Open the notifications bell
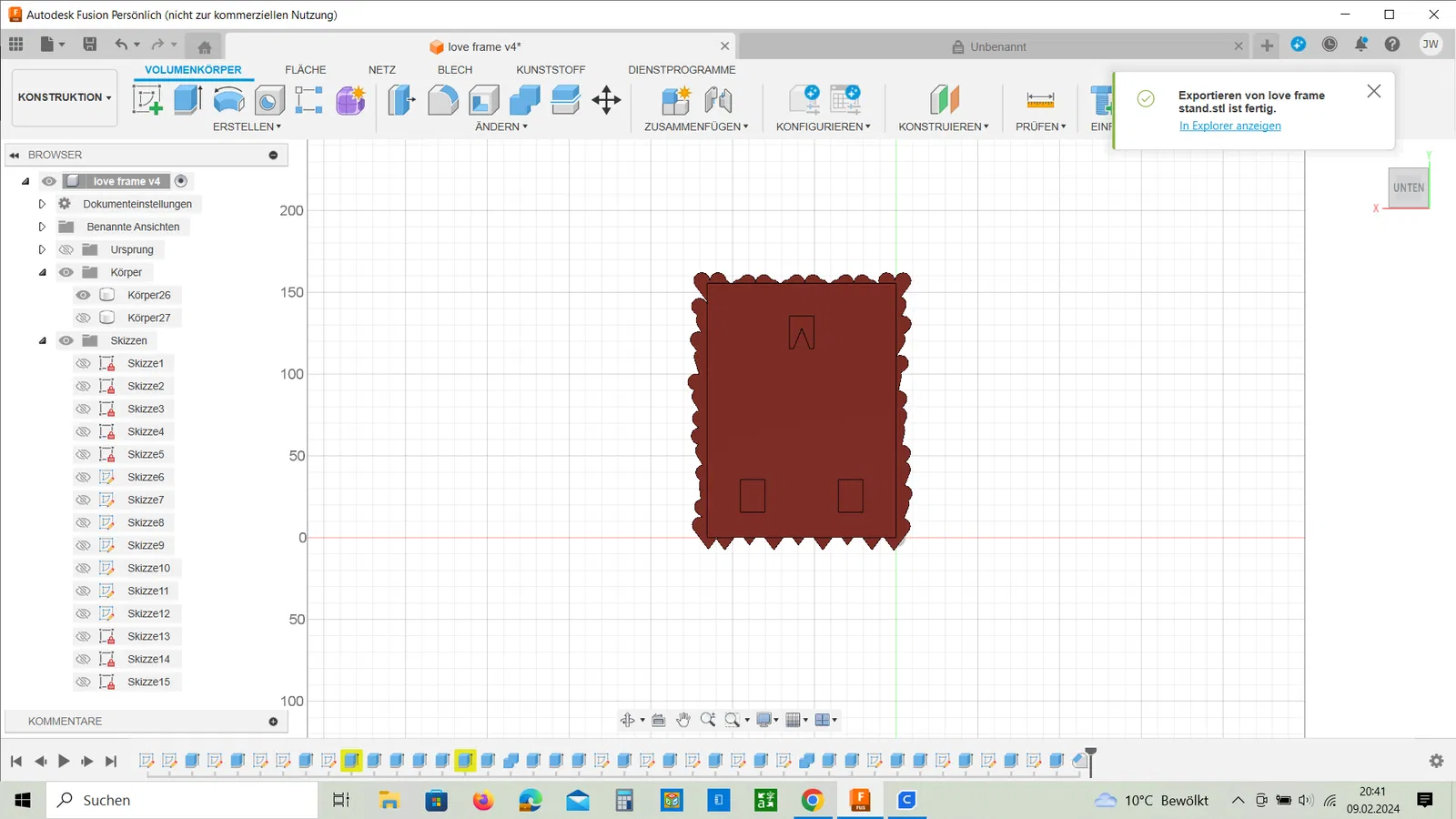1456x819 pixels. point(1361,45)
